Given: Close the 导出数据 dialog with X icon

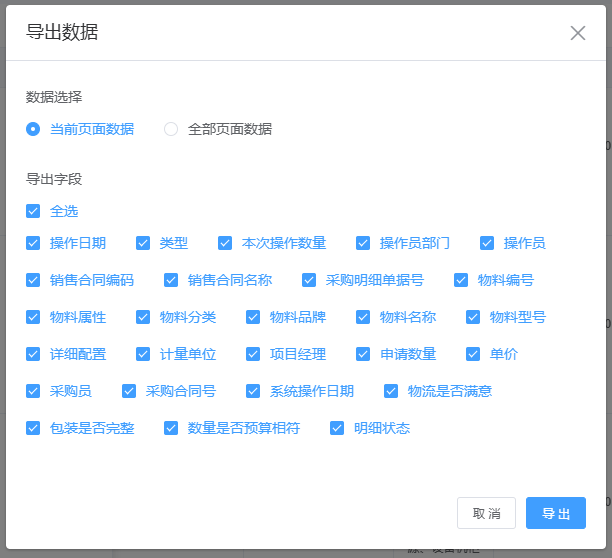Looking at the screenshot, I should click(578, 33).
